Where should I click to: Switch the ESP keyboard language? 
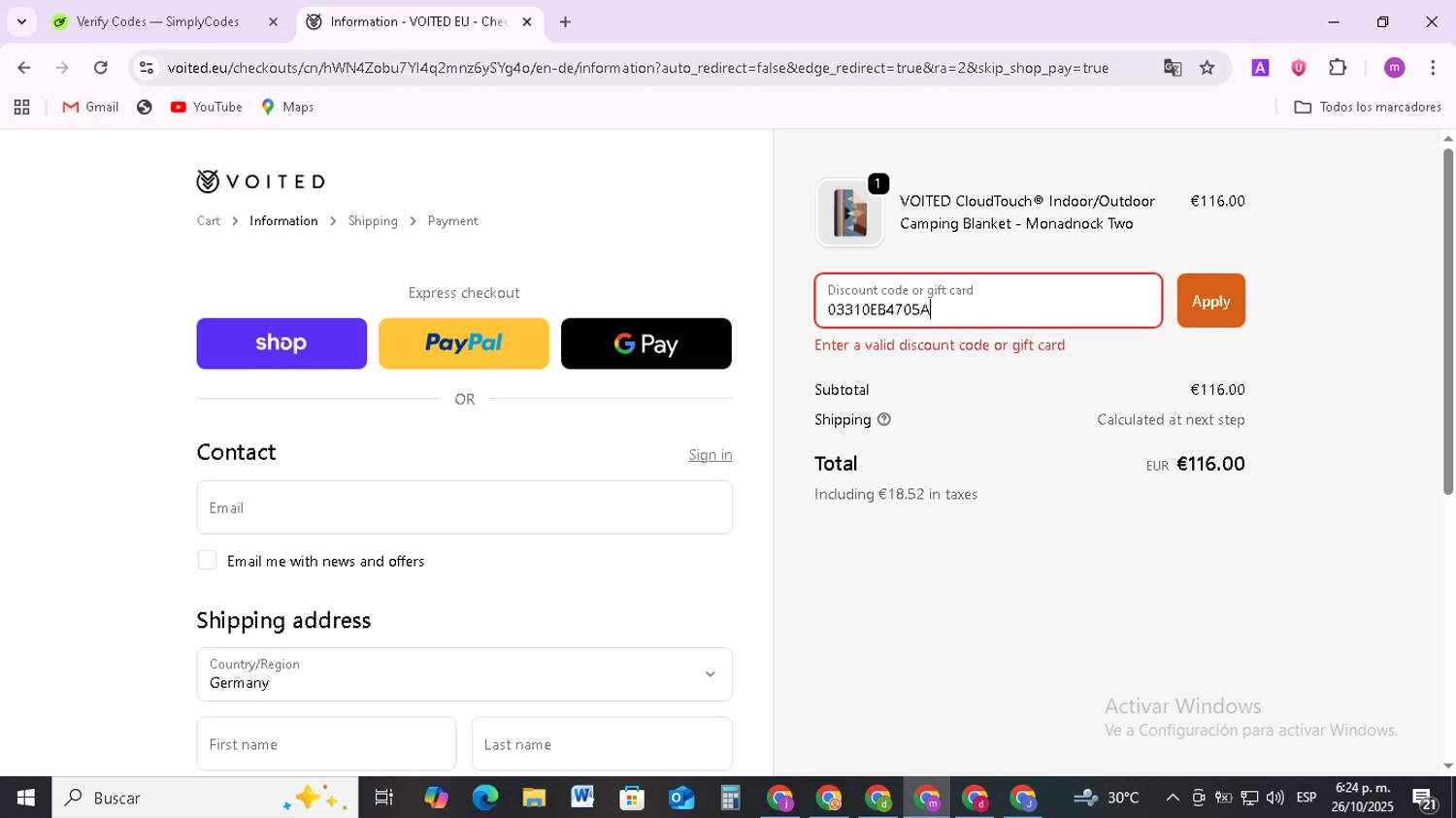[1307, 798]
